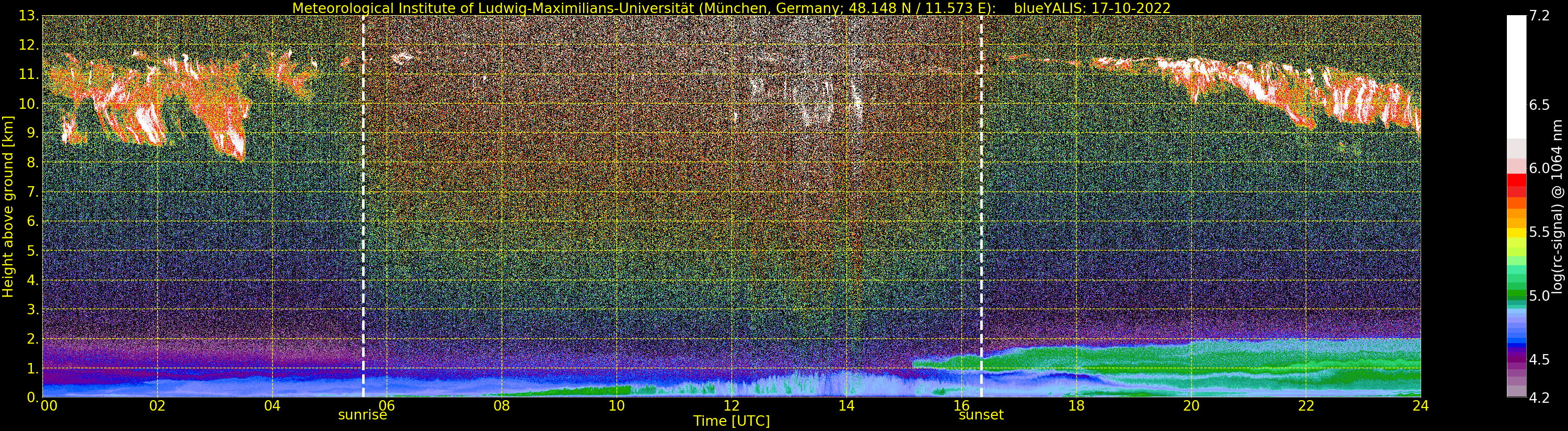Click the height axis tick '13.'
The width and height of the screenshot is (1568, 431).
(29, 16)
